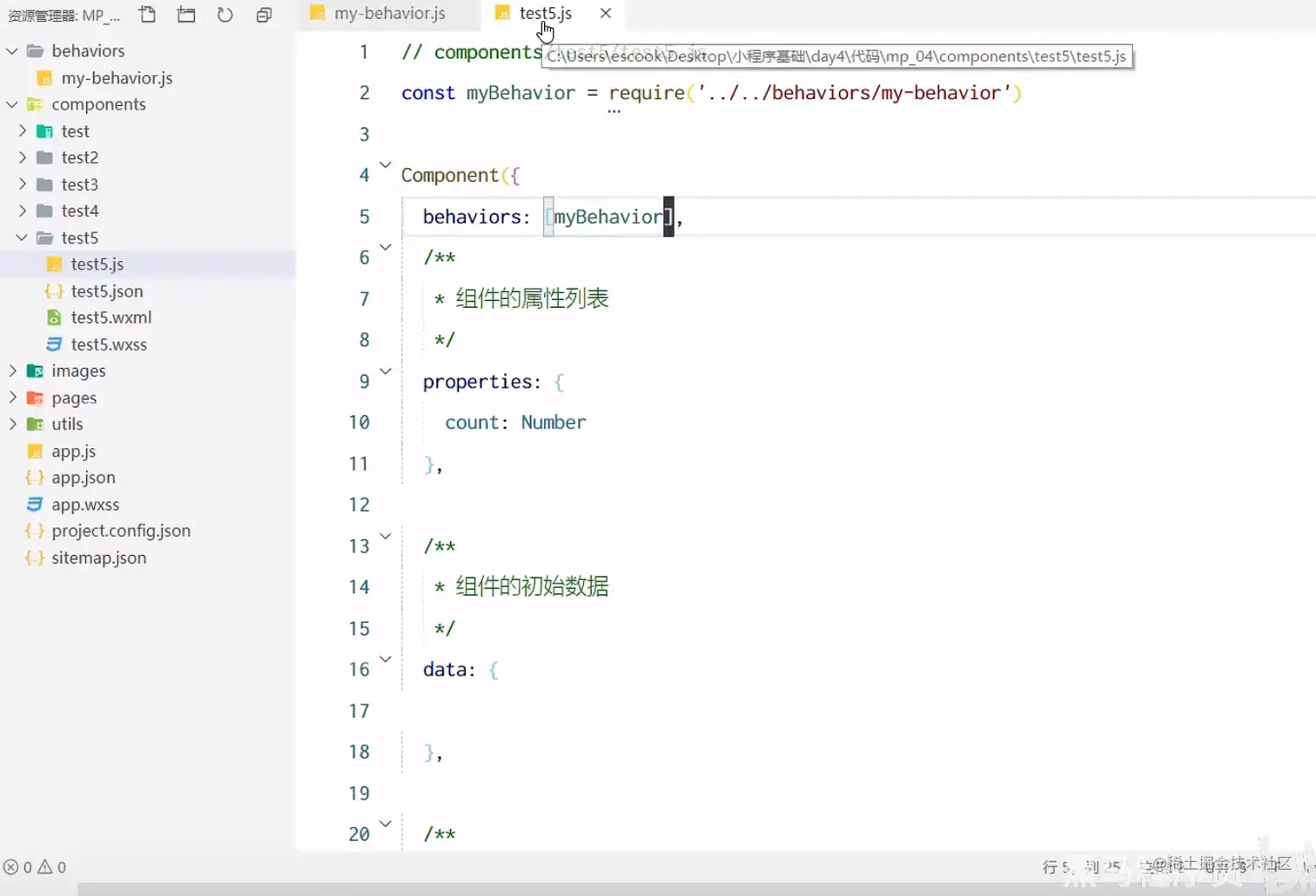Close the test5.js editor tab
The image size is (1316, 896).
tap(606, 13)
